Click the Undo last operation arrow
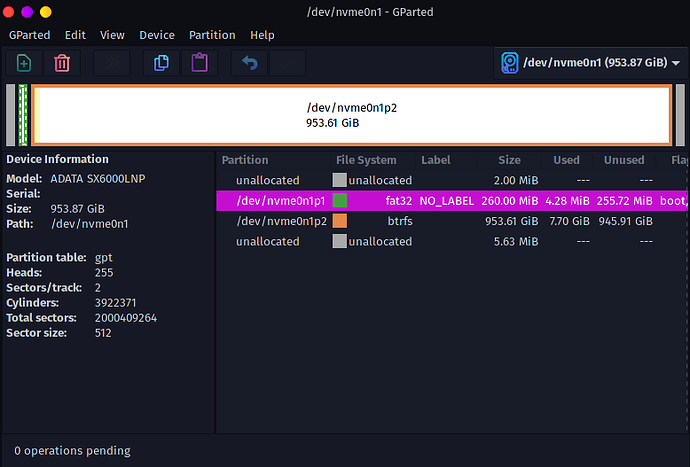Screen dimensions: 690x467 click(x=249, y=63)
